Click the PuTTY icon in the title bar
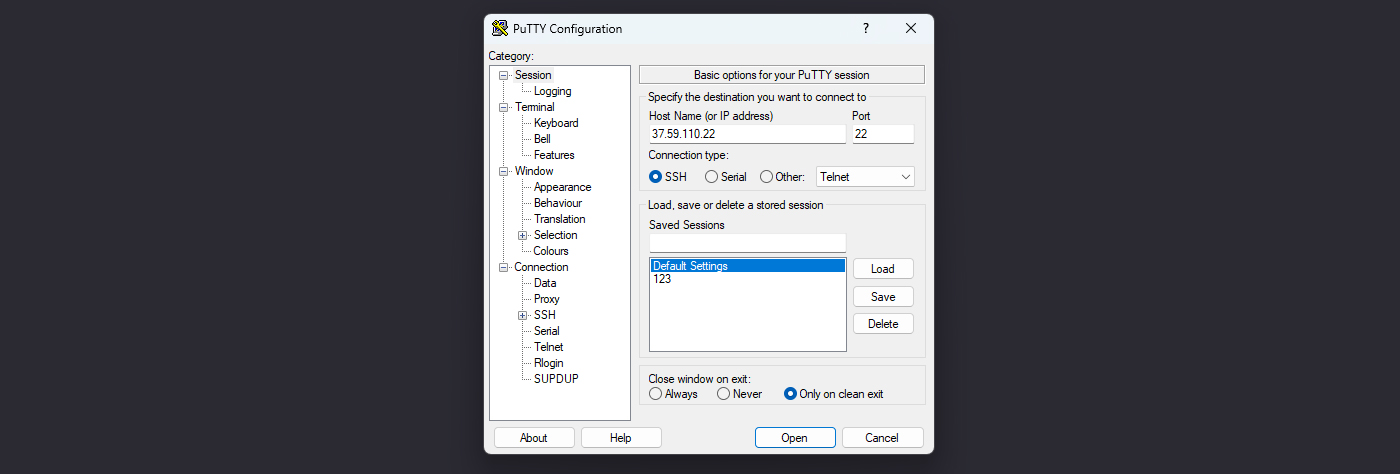Viewport: 1400px width, 474px height. coord(500,29)
